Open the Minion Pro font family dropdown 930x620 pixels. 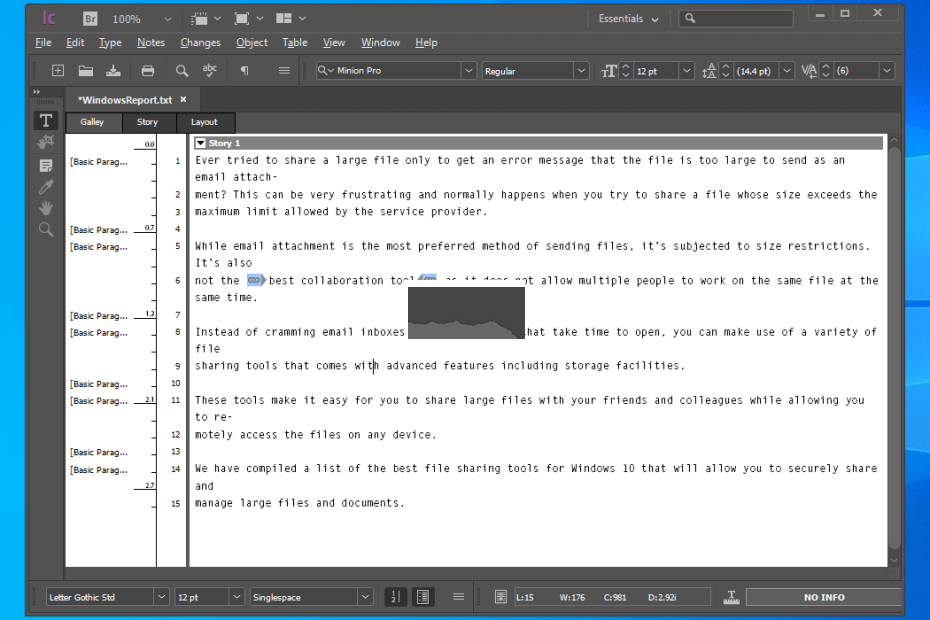(468, 70)
